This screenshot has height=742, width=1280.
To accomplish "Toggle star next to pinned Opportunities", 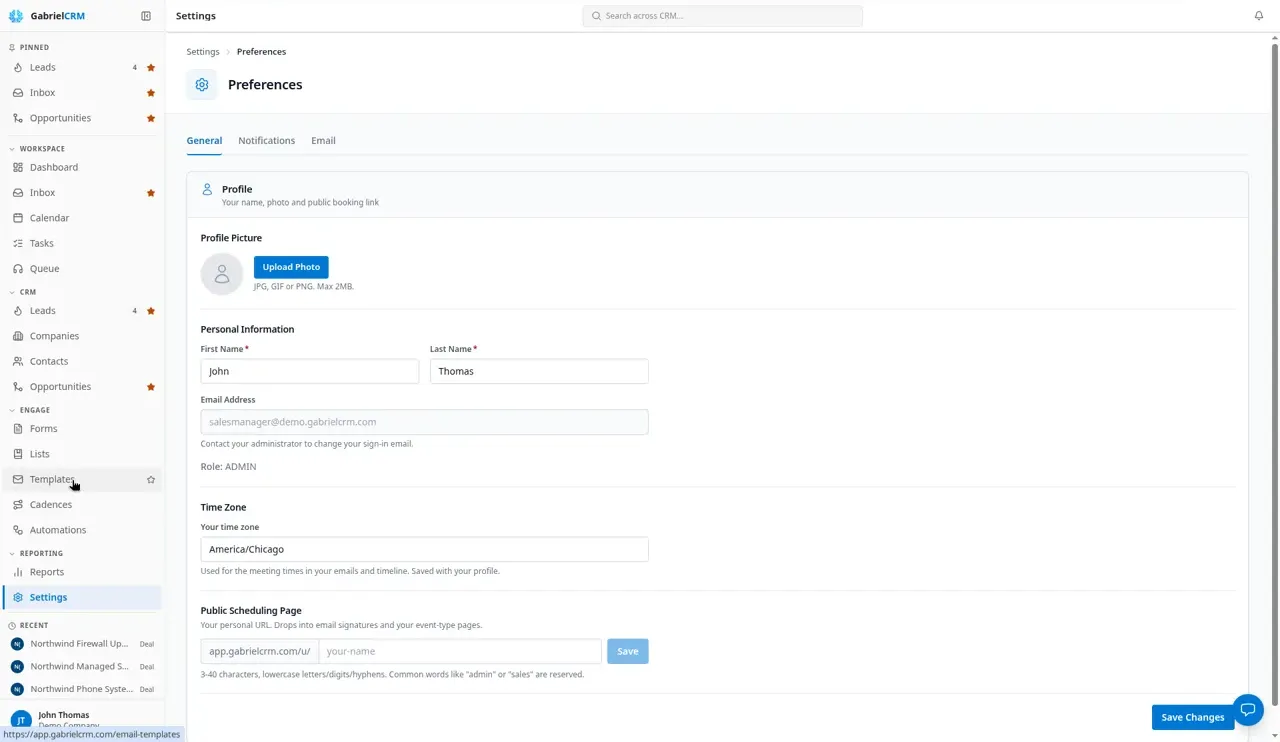I will pyautogui.click(x=151, y=118).
